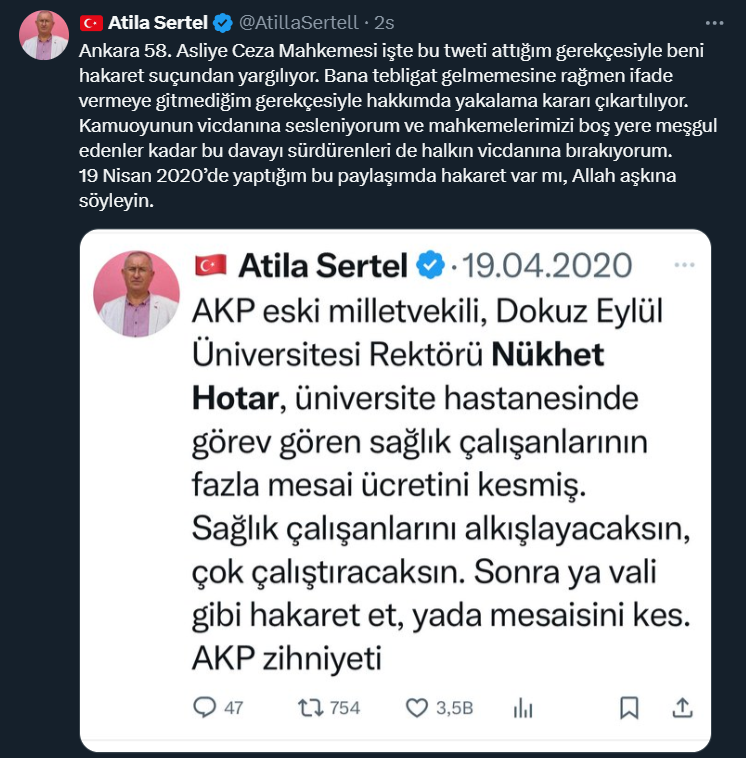Click the 2s timestamp of the tweet
Image resolution: width=746 pixels, height=758 pixels.
point(384,22)
